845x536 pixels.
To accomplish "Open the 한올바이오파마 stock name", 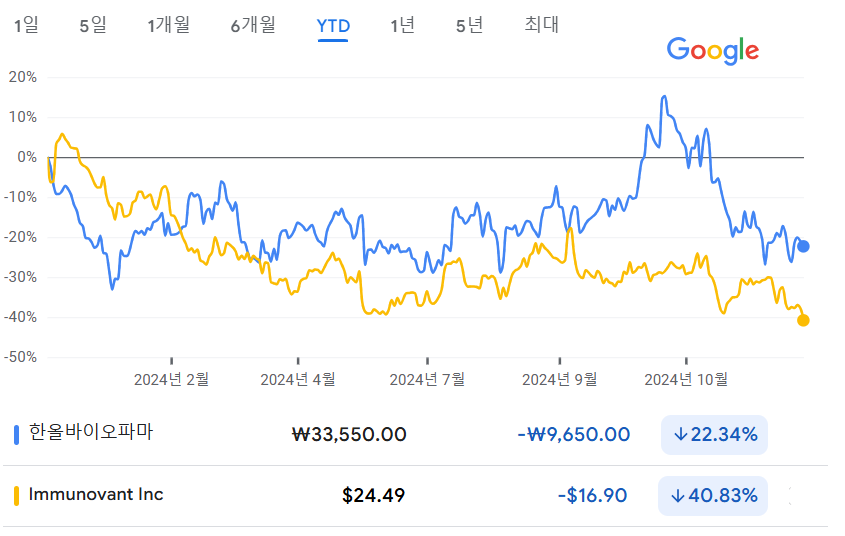I will [91, 432].
